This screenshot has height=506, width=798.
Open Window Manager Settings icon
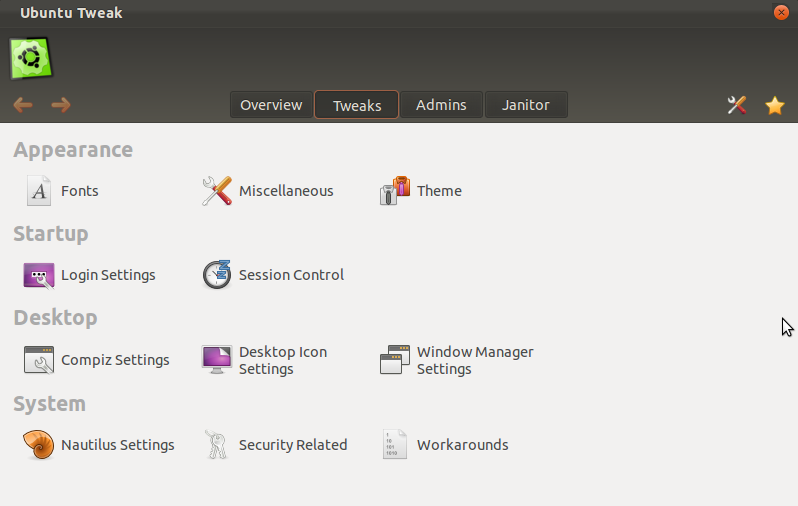[395, 360]
